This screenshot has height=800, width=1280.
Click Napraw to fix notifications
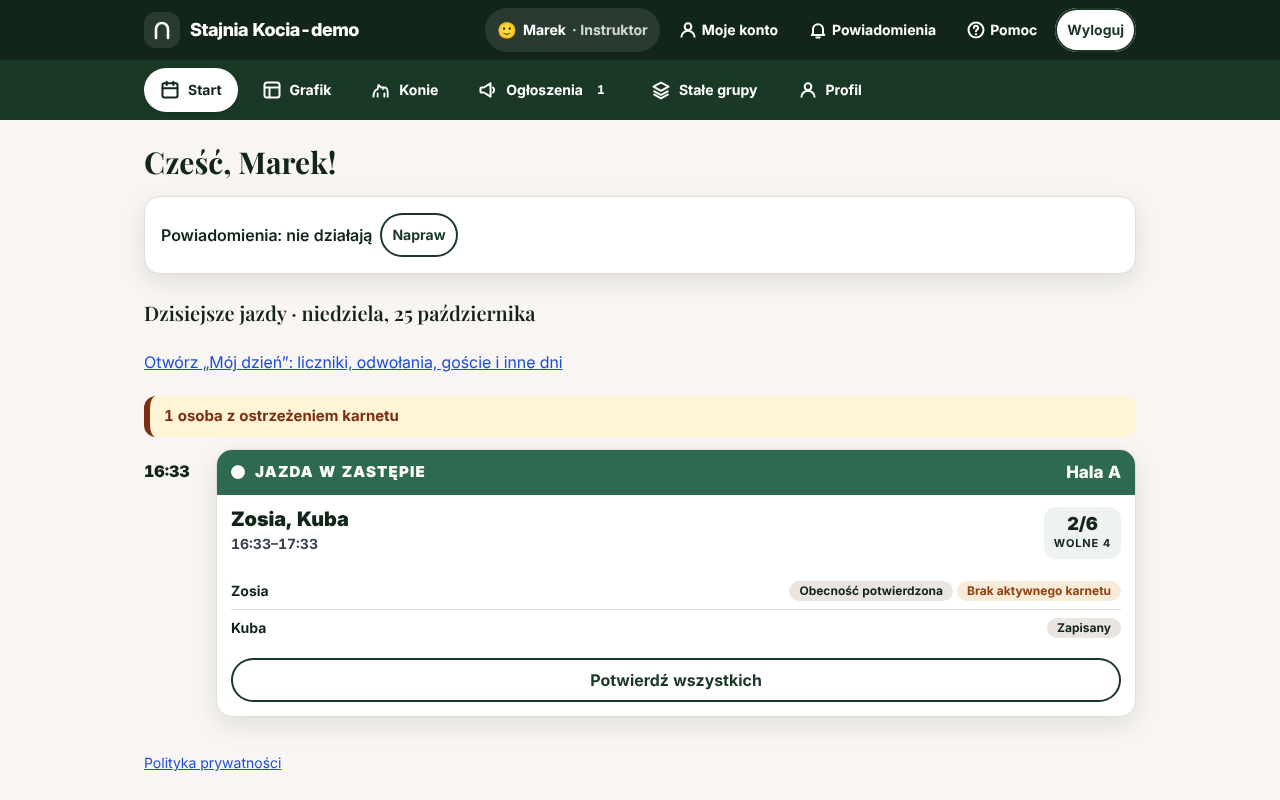click(419, 235)
